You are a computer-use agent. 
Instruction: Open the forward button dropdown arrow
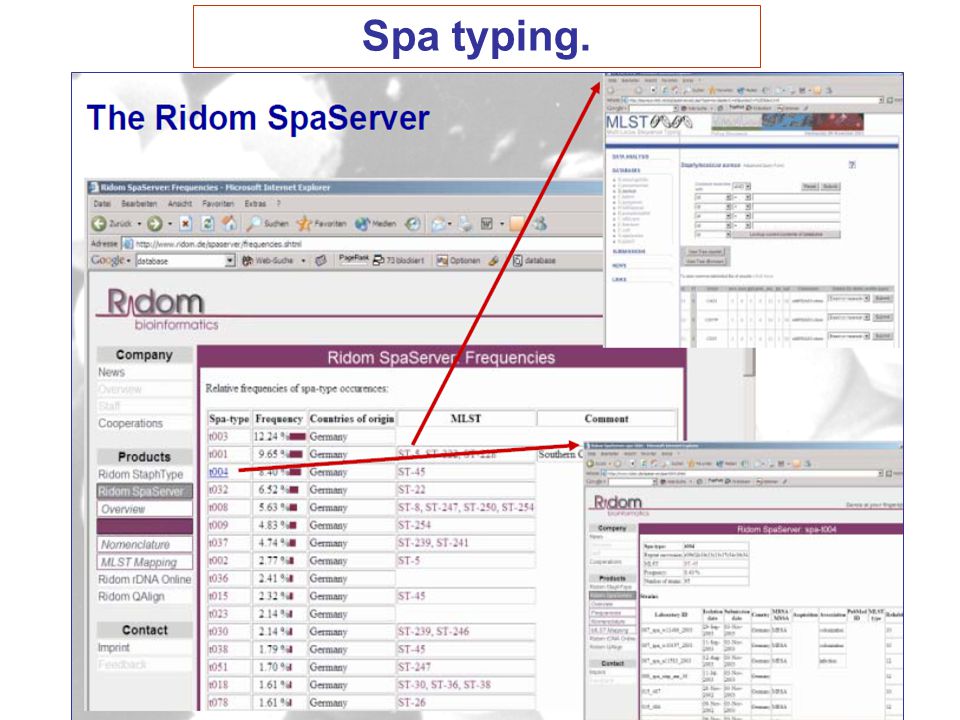pyautogui.click(x=170, y=224)
